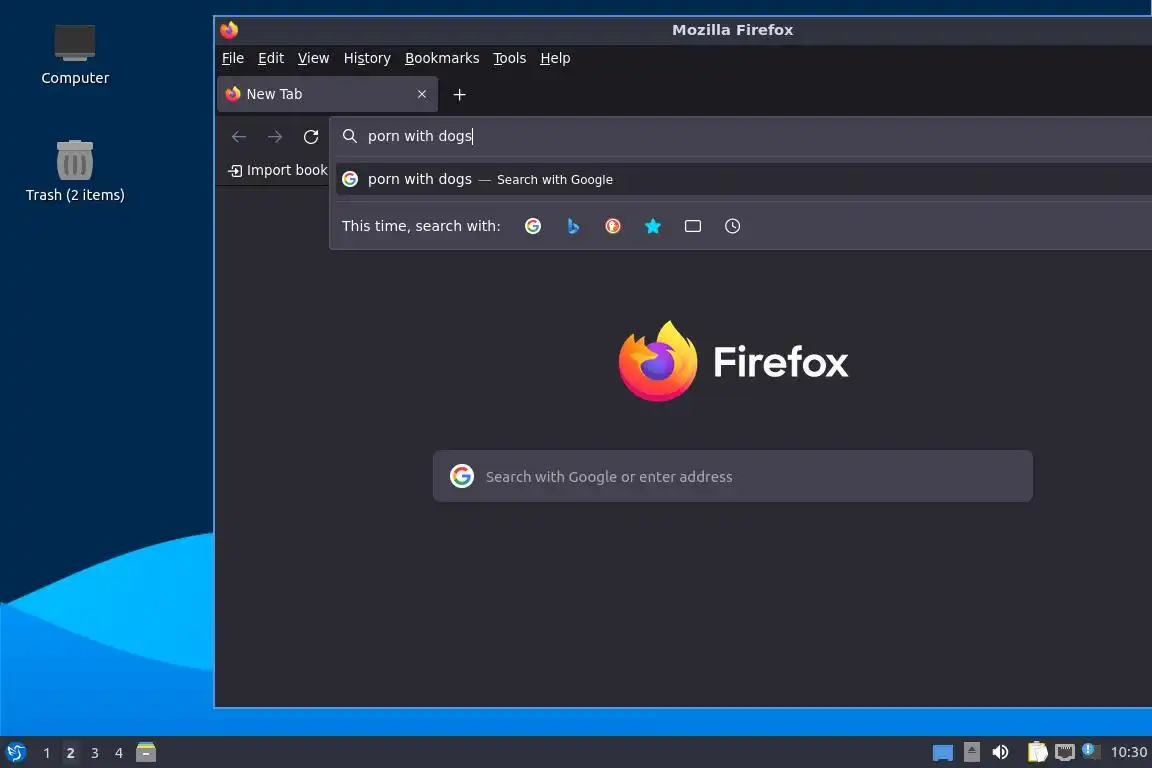Click Google logo in page search box
The height and width of the screenshot is (768, 1152).
pyautogui.click(x=461, y=476)
